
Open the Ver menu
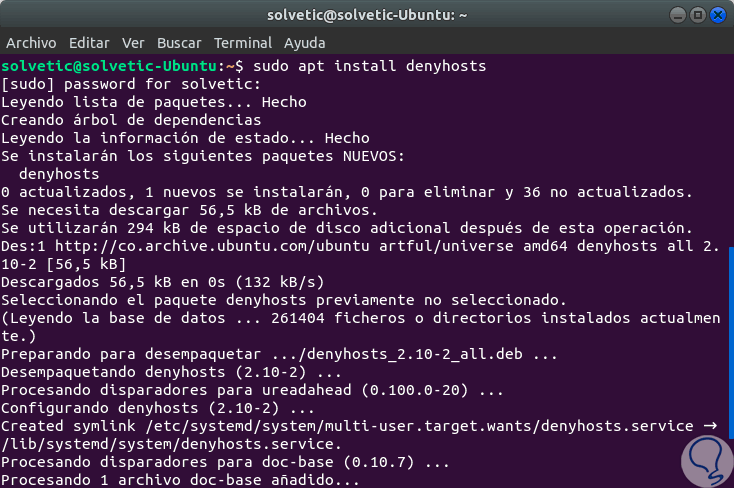tap(133, 43)
